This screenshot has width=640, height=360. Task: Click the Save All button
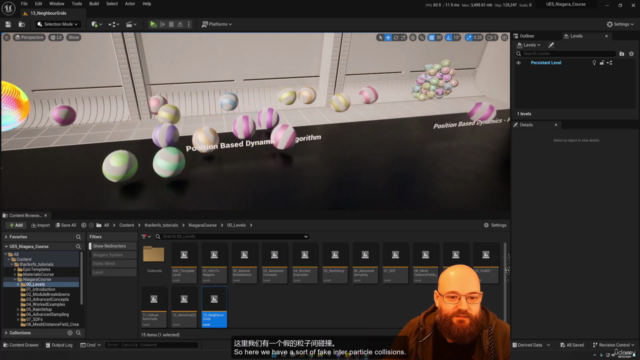[66, 225]
